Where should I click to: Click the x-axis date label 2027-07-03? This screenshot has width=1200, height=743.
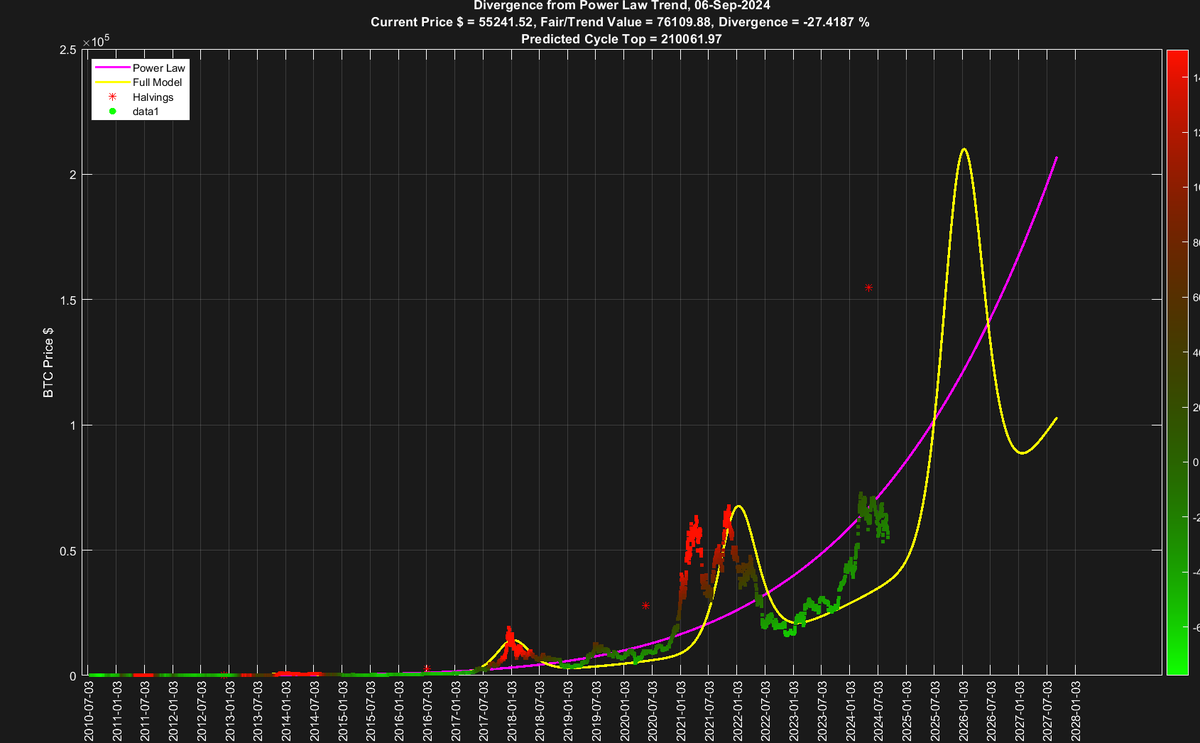1047,710
